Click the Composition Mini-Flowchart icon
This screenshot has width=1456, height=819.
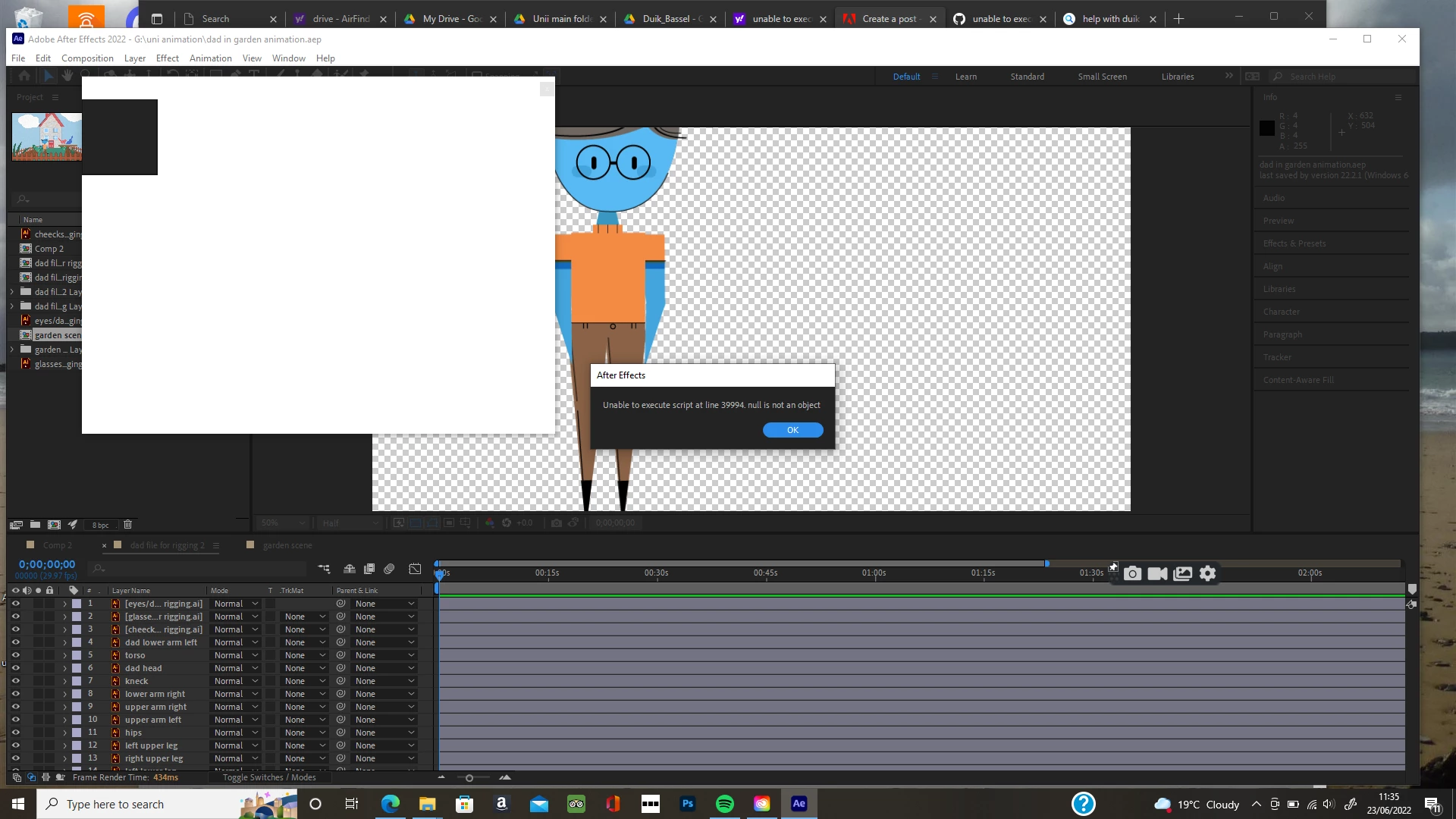(x=324, y=569)
